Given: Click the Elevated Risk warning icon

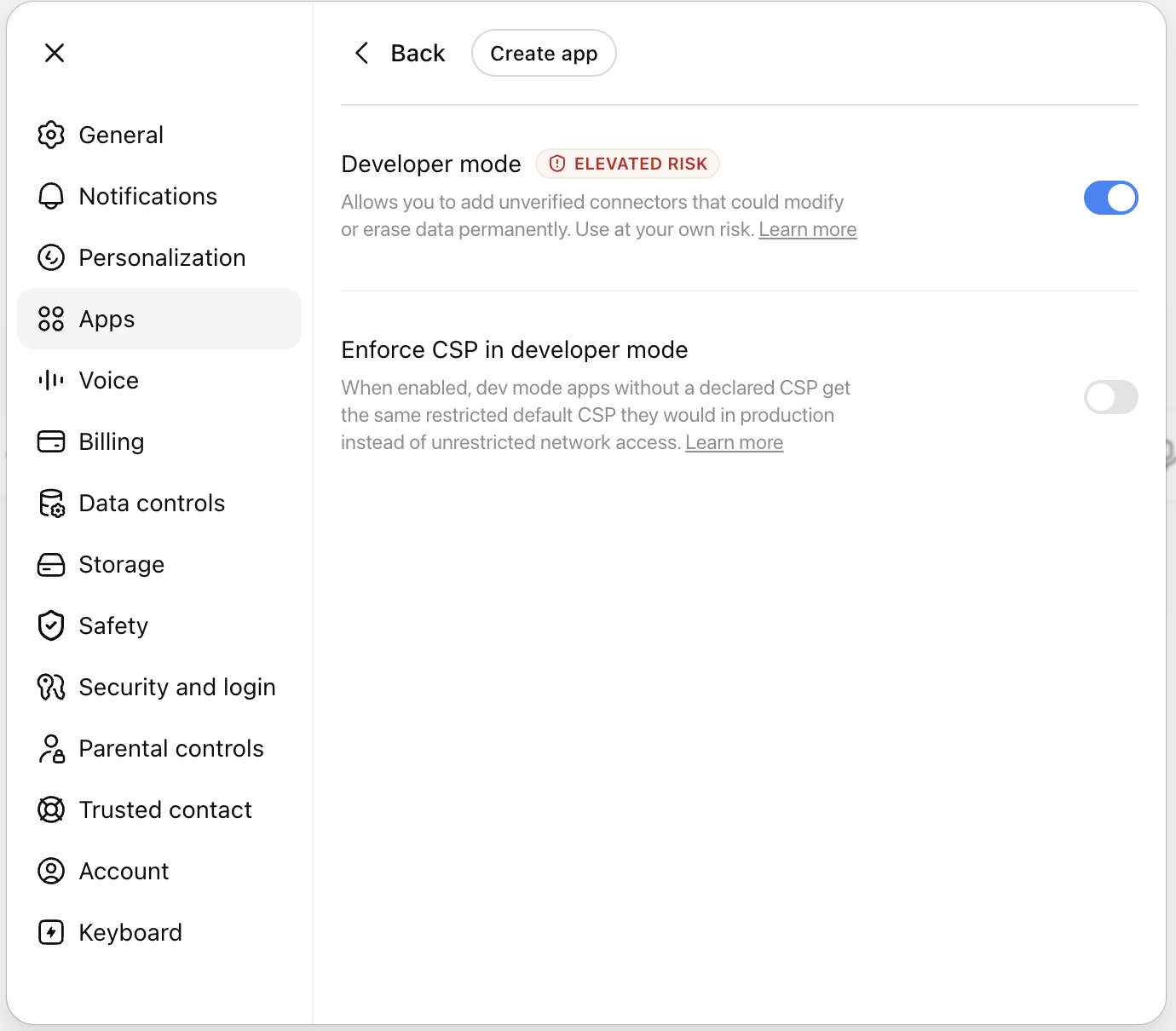Looking at the screenshot, I should (x=557, y=164).
